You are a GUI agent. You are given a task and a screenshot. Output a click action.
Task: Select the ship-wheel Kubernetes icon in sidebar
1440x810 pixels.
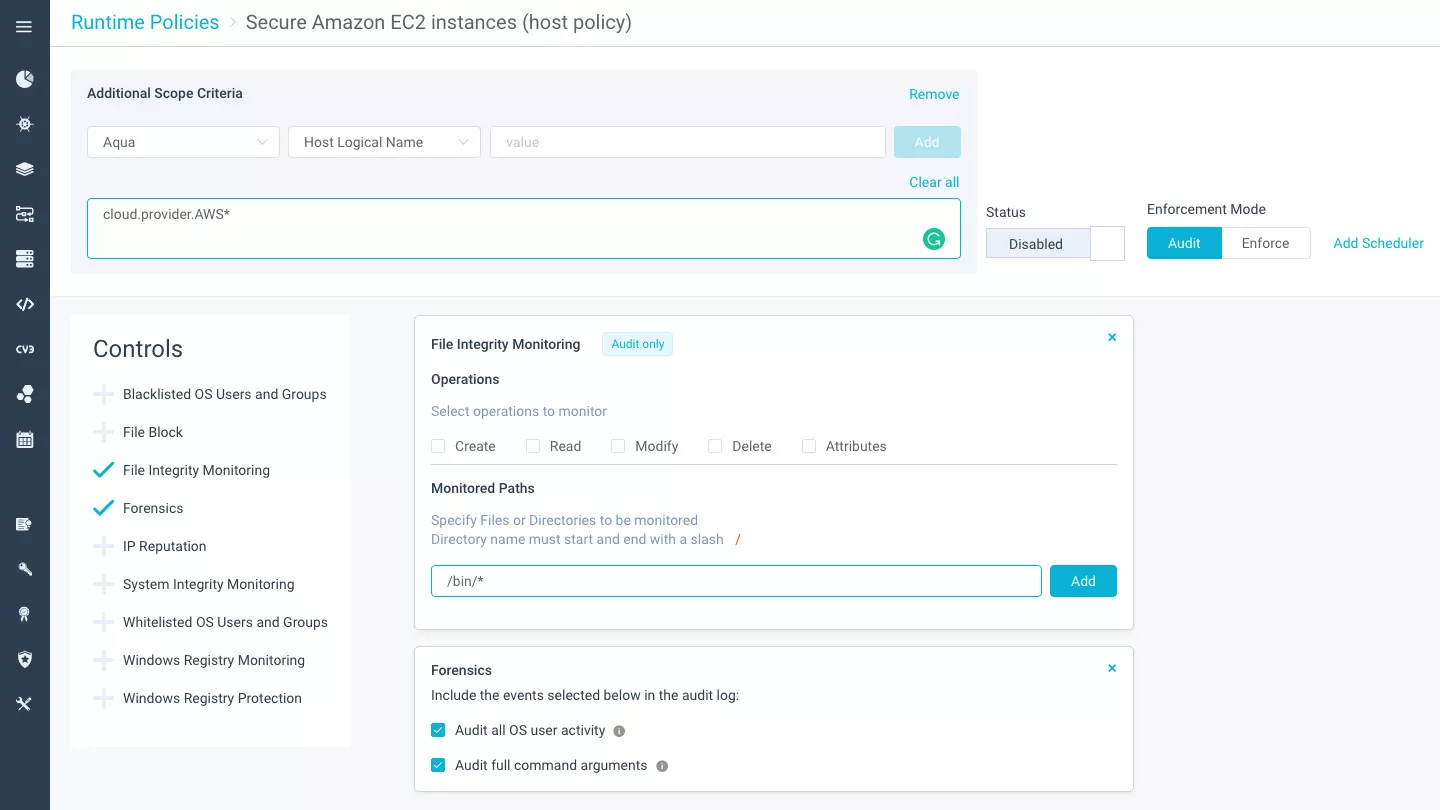point(25,124)
